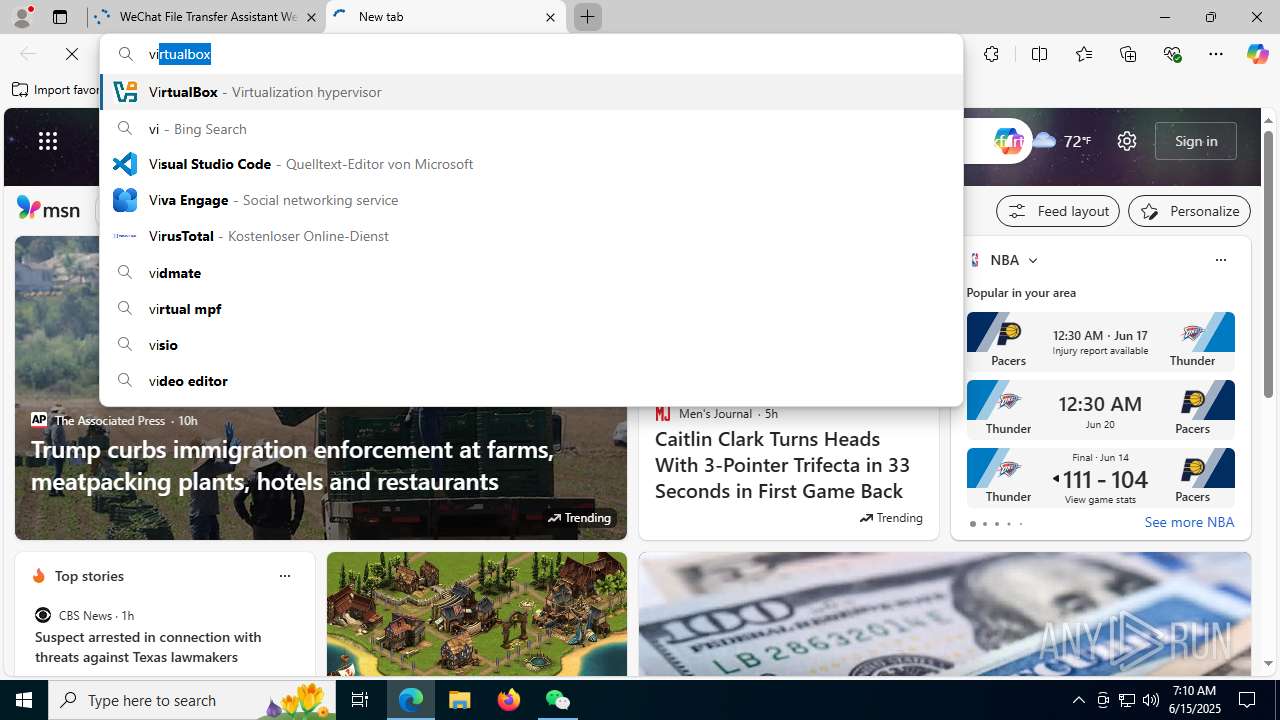Open the clock showing 7:10 AM
This screenshot has width=1280, height=720.
click(1194, 700)
